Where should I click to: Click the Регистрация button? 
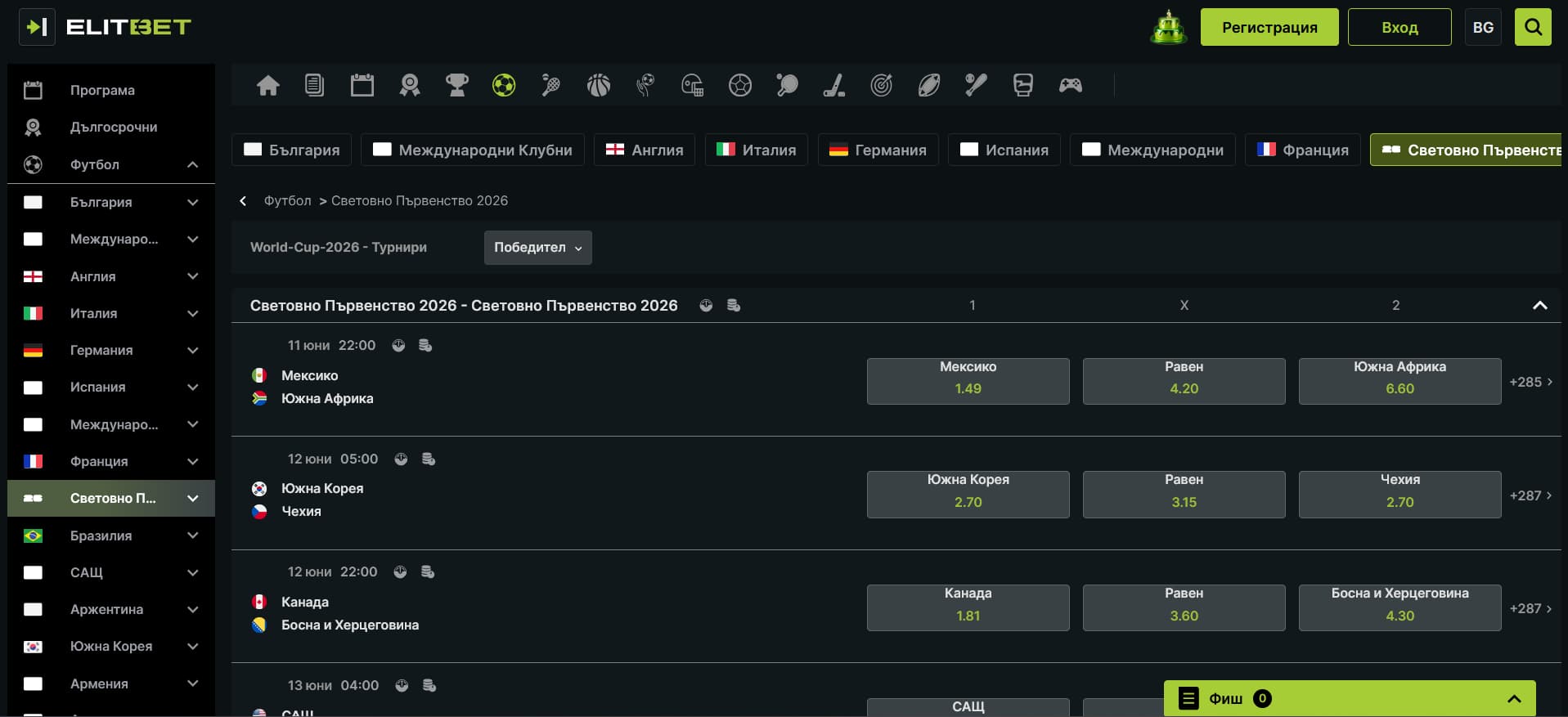1269,27
